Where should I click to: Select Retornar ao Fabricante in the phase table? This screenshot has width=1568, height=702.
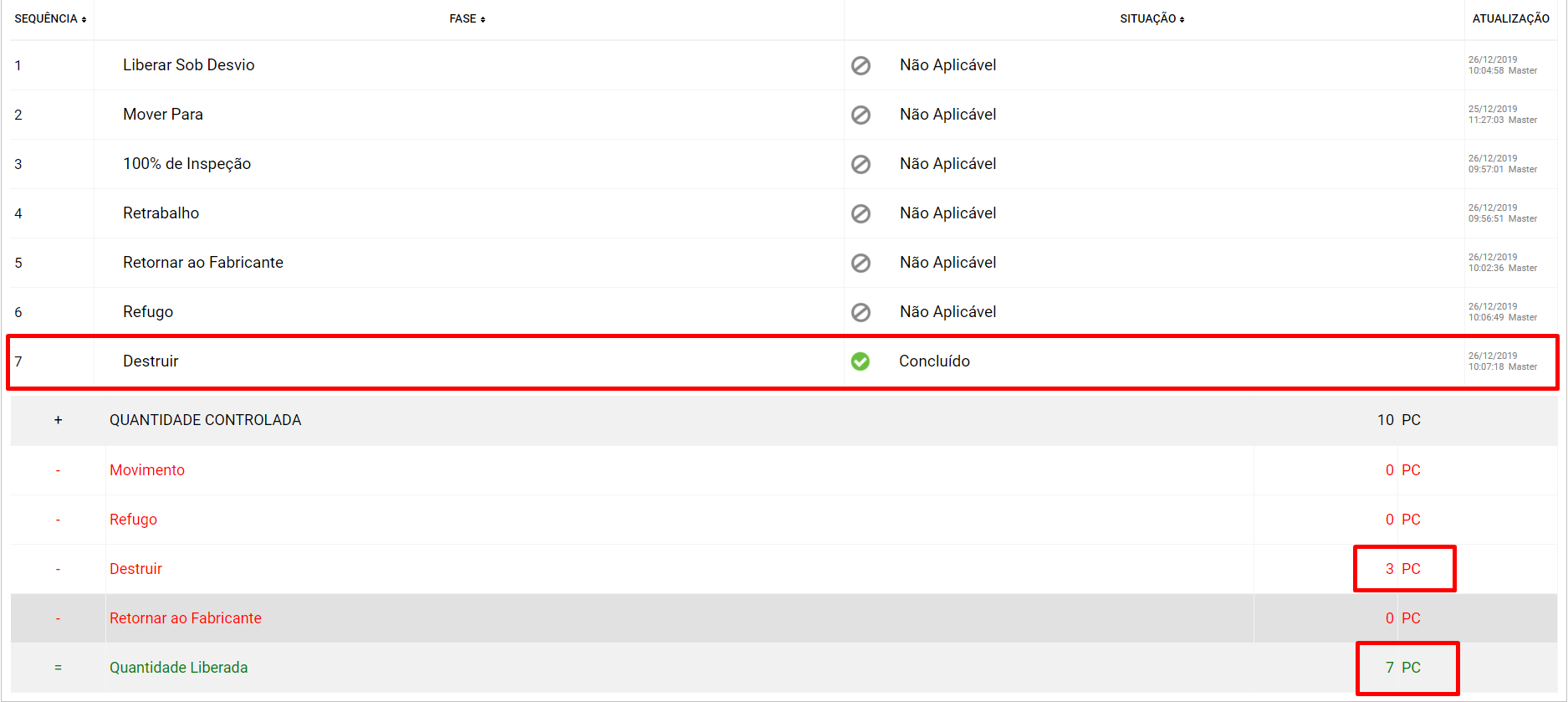click(203, 263)
